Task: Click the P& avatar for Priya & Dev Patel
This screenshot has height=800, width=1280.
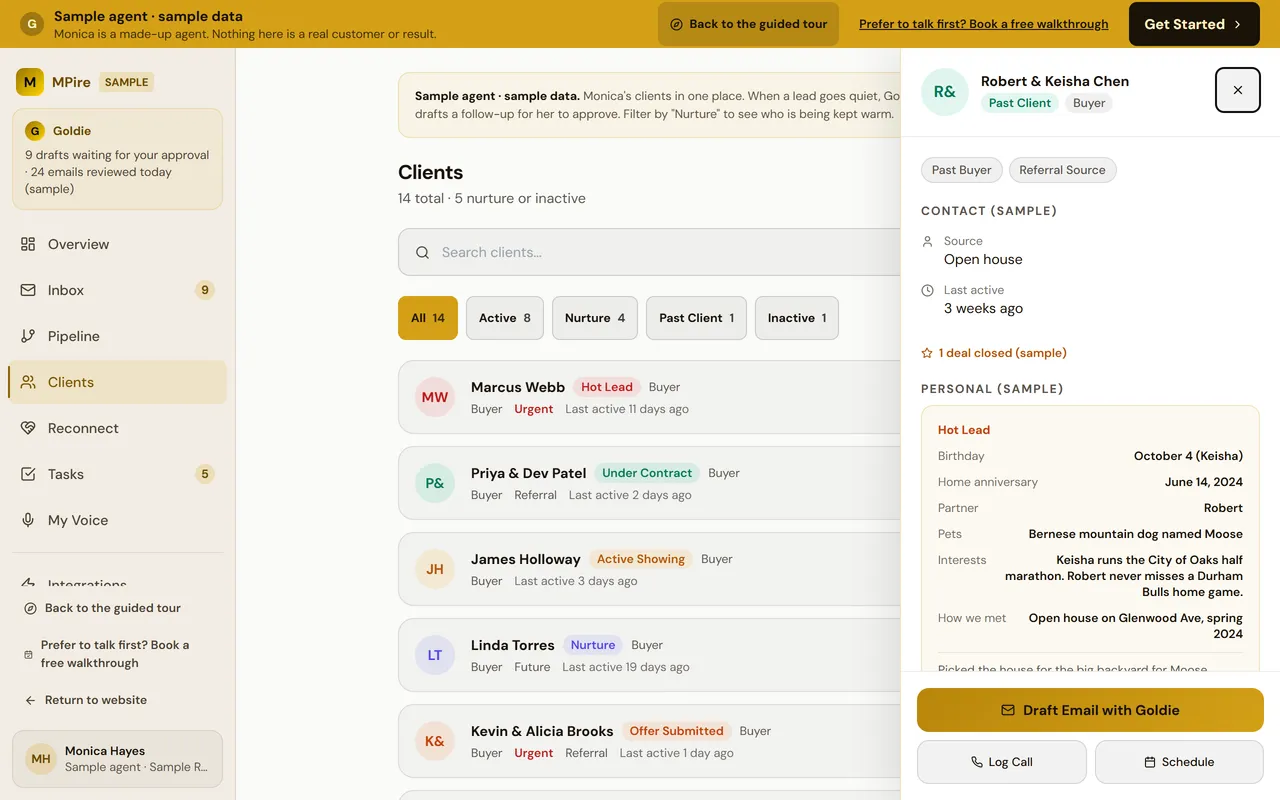Action: 435,483
